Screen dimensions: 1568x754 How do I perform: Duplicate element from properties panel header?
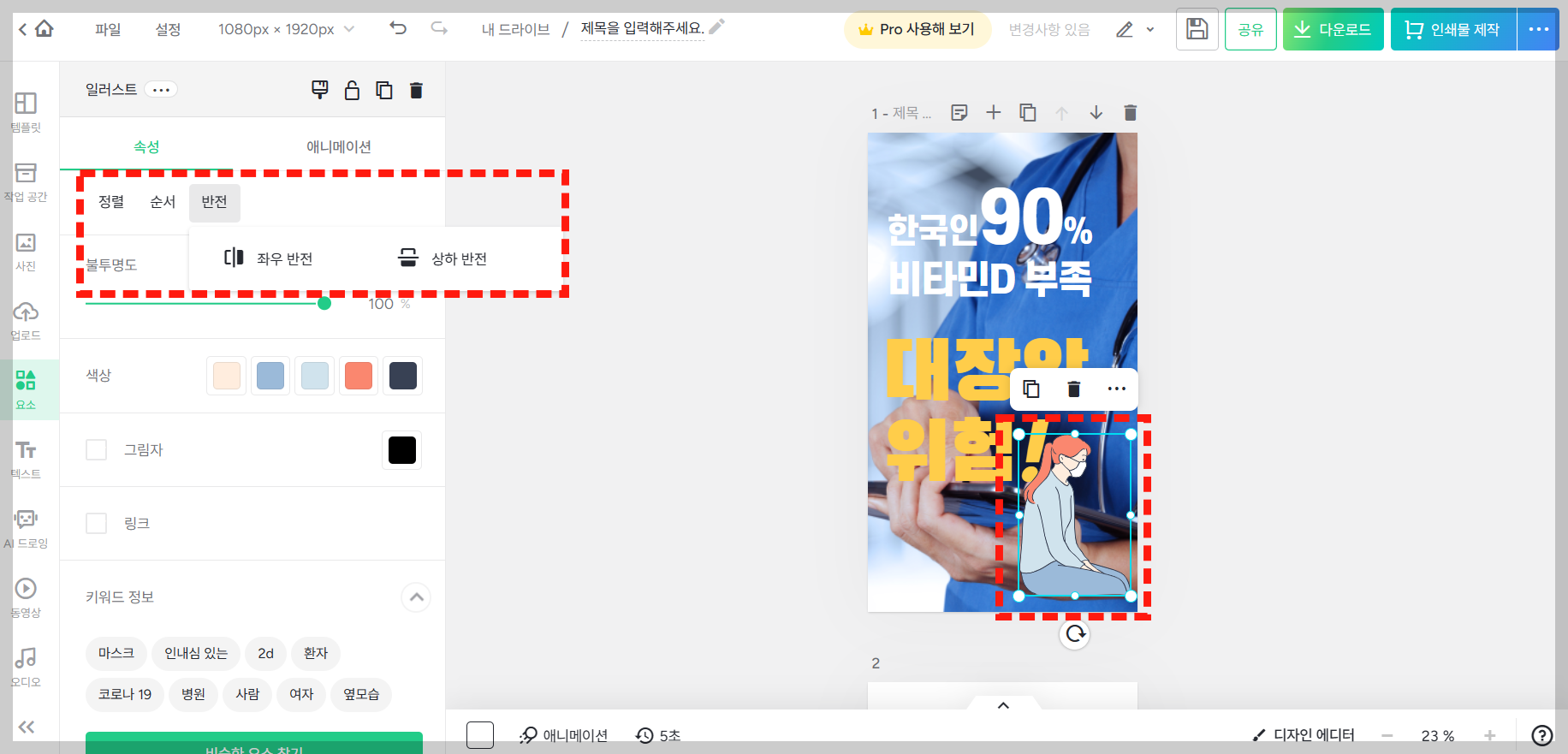point(384,90)
